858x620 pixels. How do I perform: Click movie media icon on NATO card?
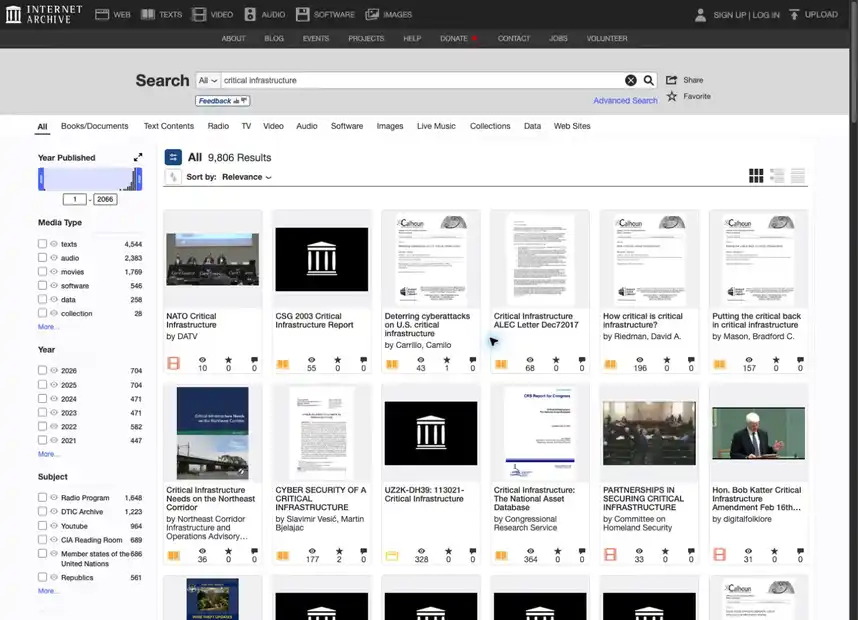[x=173, y=363]
